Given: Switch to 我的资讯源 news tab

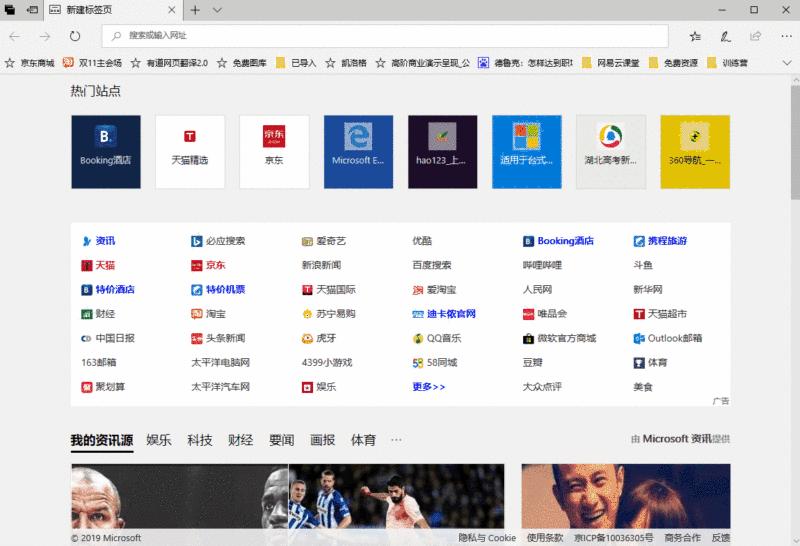Looking at the screenshot, I should click(102, 440).
